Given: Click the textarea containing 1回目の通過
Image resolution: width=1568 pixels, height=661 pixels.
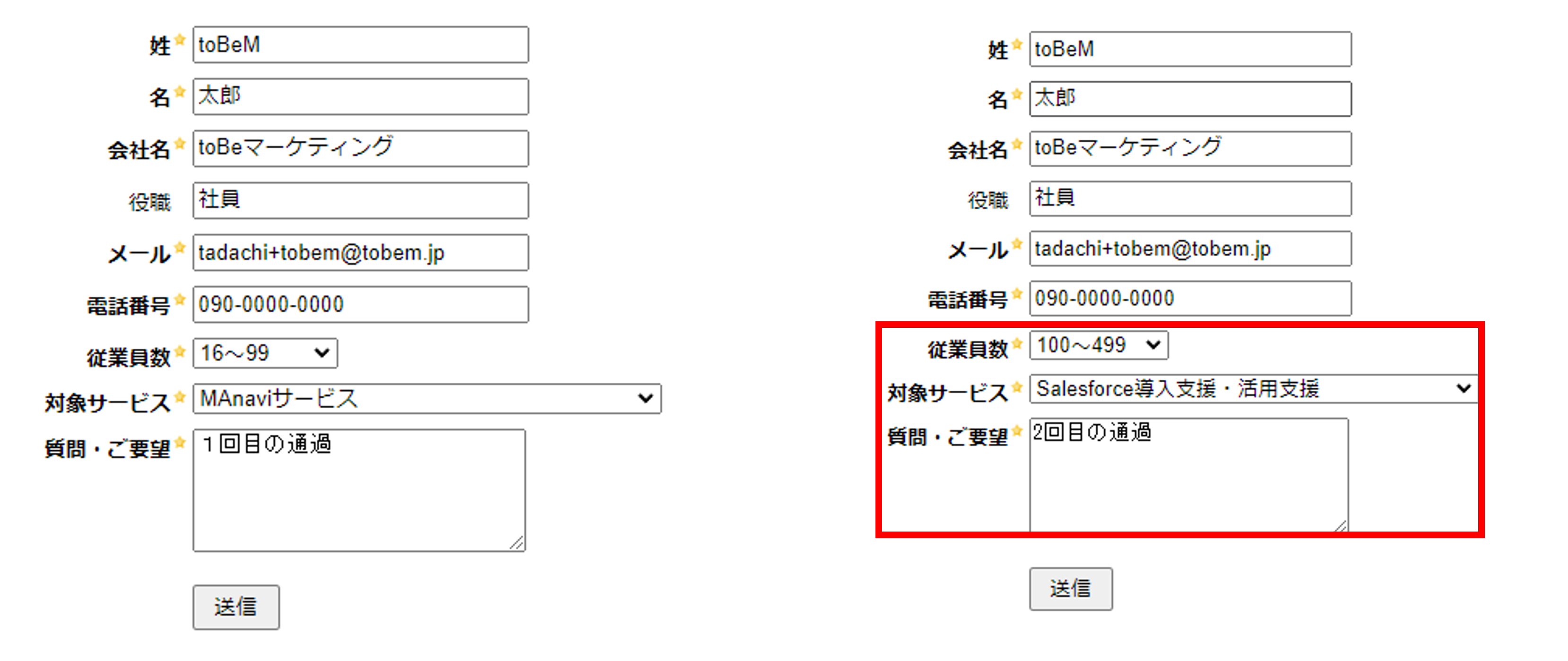Looking at the screenshot, I should (x=359, y=490).
